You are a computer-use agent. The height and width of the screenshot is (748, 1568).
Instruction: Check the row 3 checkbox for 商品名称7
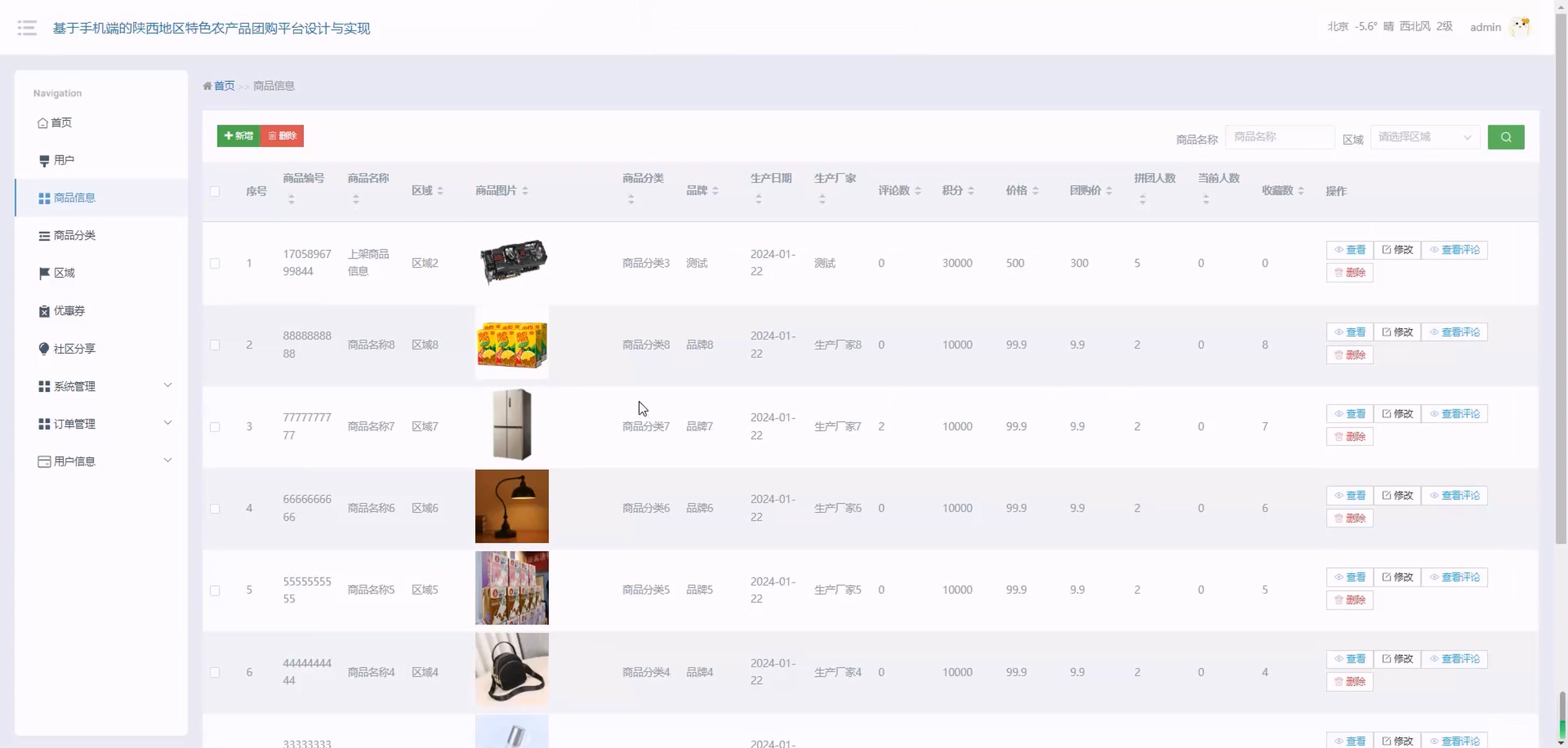pyautogui.click(x=215, y=427)
